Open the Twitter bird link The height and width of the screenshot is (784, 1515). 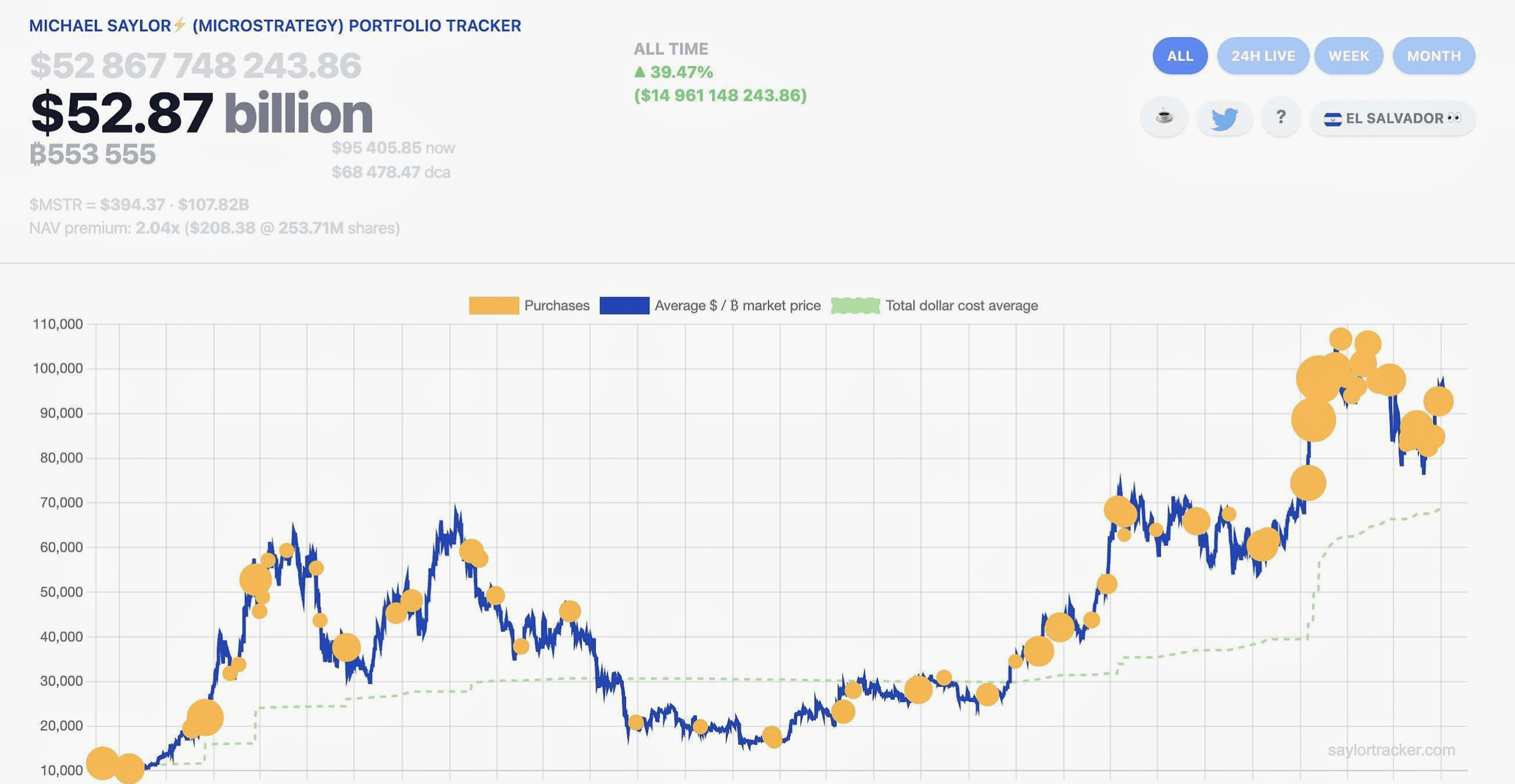click(x=1225, y=118)
